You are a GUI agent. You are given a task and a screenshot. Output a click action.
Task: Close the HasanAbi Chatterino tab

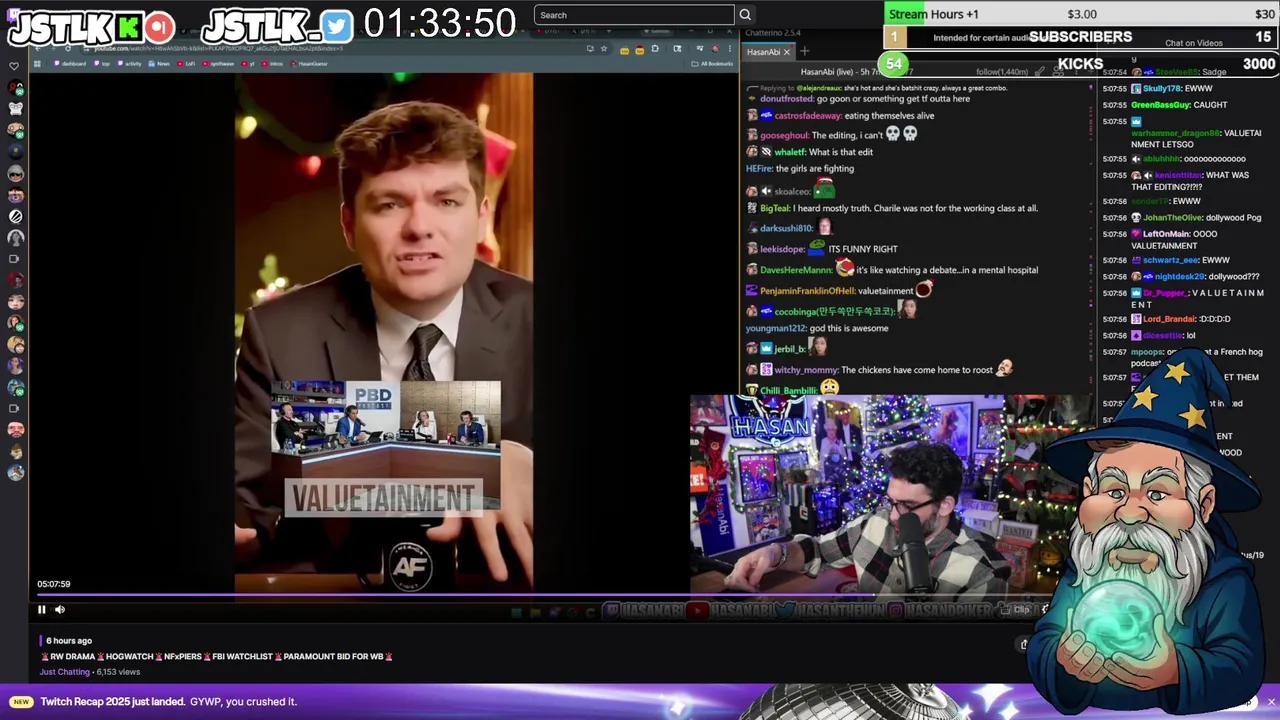click(787, 52)
